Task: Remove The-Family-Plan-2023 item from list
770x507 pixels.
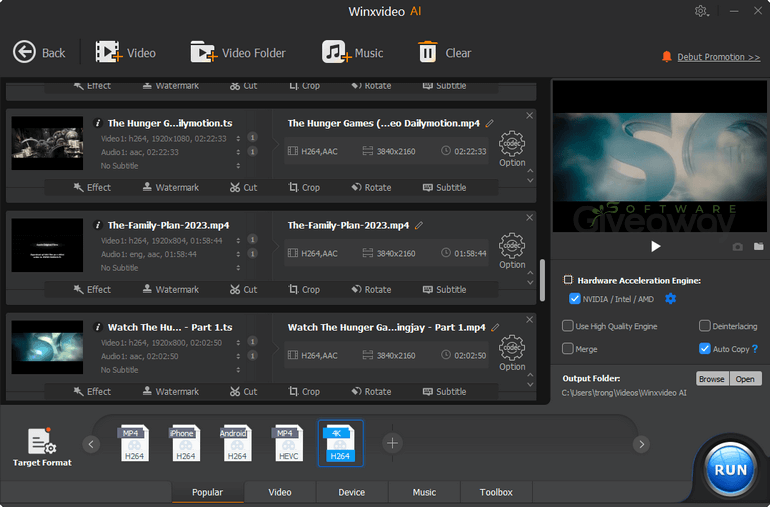Action: click(x=529, y=218)
